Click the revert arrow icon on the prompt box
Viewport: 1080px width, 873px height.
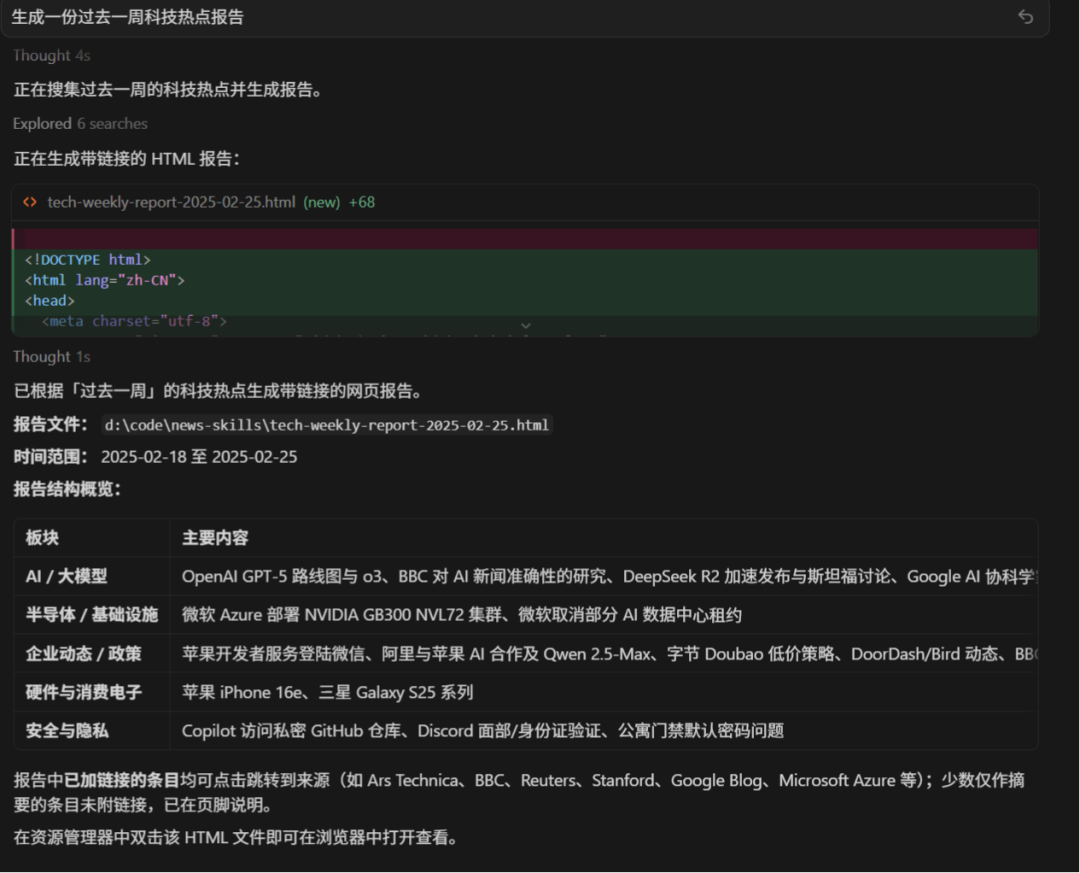pyautogui.click(x=1026, y=17)
